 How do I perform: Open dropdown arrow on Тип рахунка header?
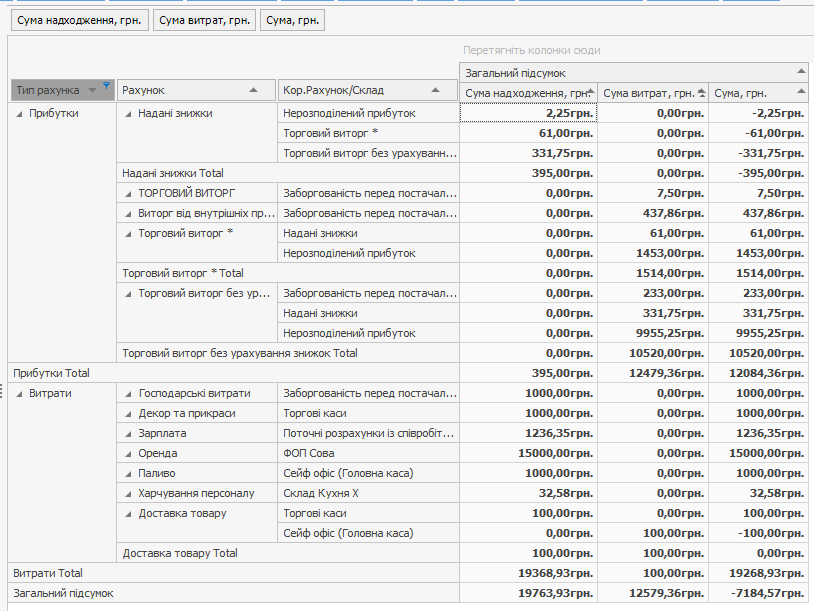(93, 91)
